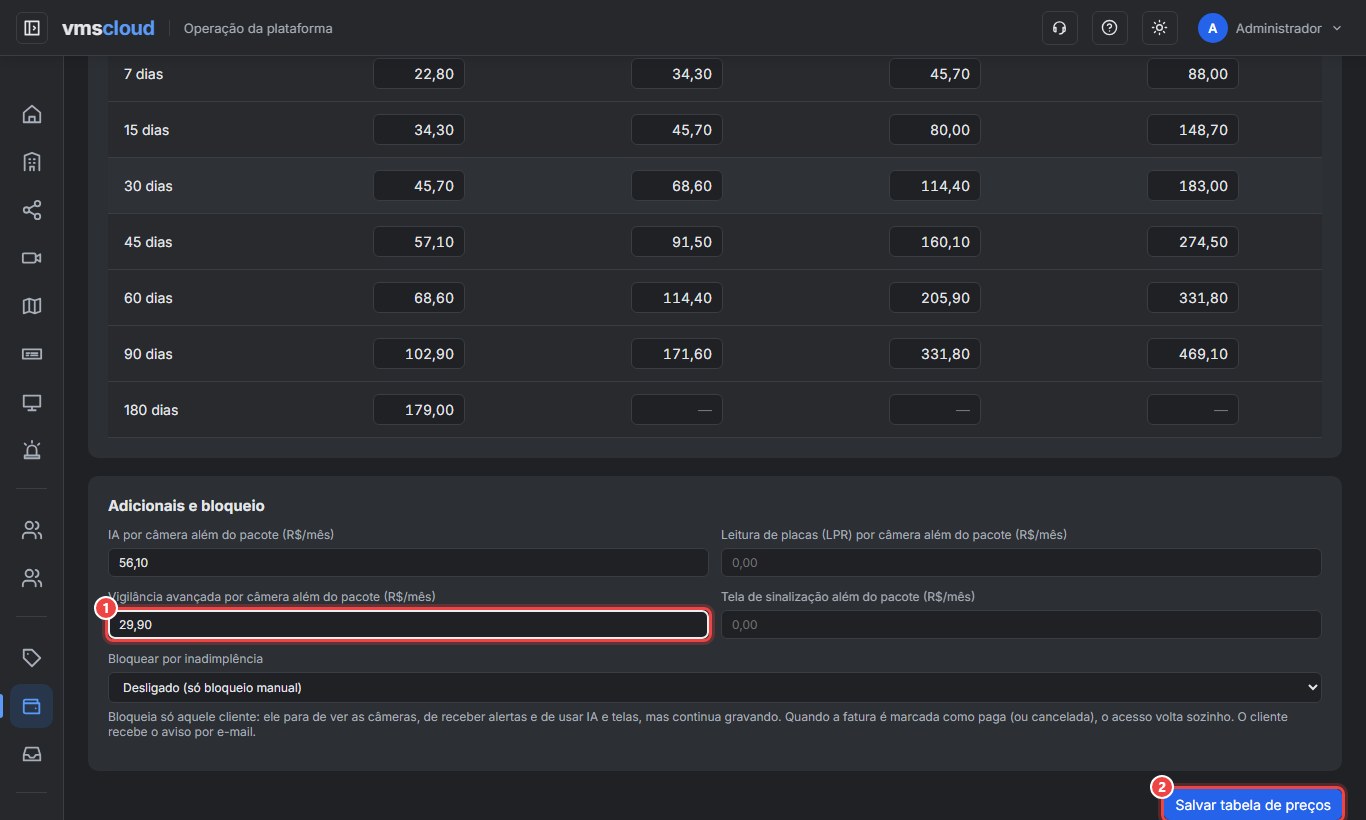
Task: Open the Administrador user menu
Action: tap(1270, 28)
